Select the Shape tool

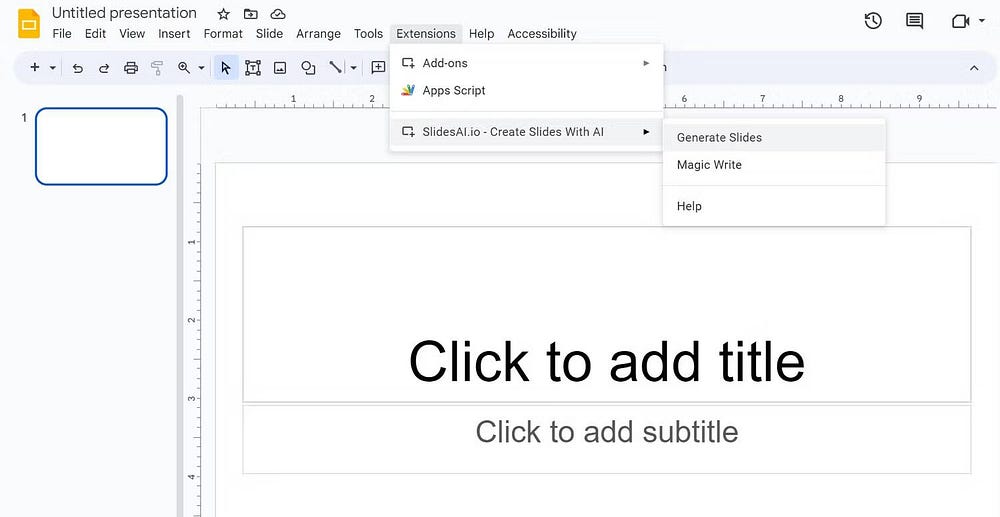[308, 68]
